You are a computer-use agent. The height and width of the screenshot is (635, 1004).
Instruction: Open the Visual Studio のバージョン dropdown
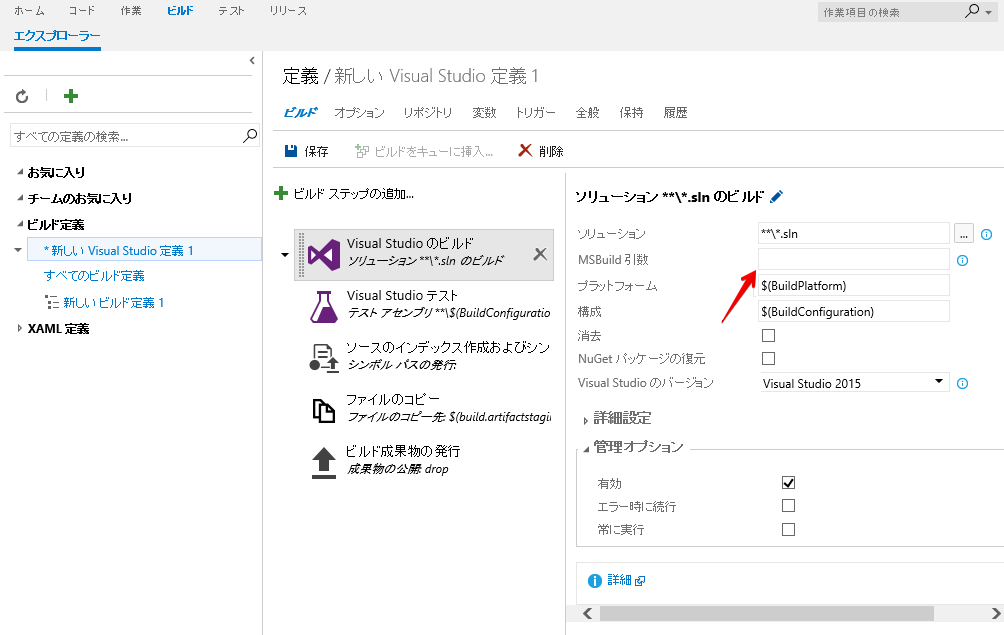(x=854, y=383)
